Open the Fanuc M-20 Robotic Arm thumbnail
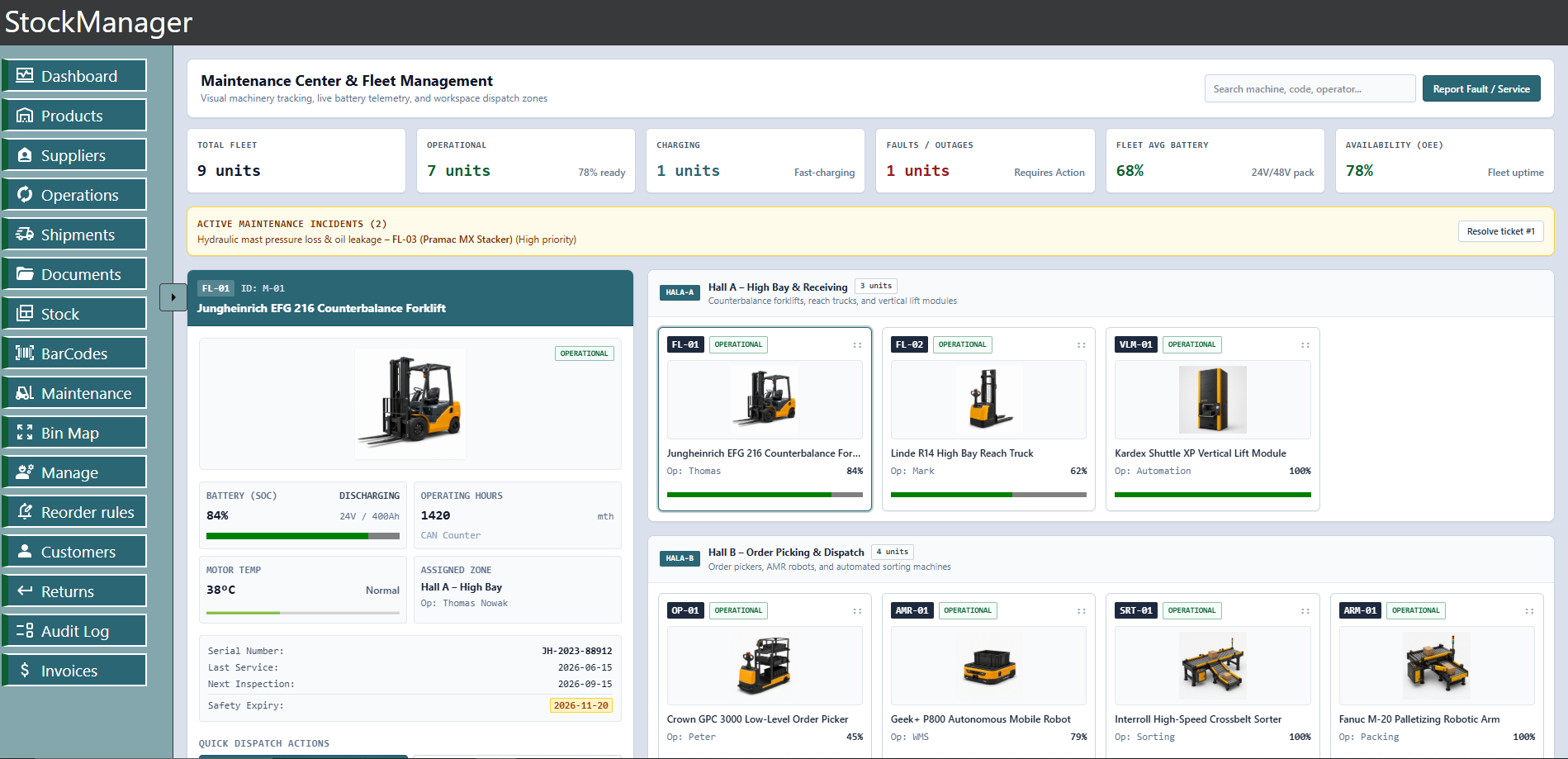Screen dimensions: 1568x759 1437,666
